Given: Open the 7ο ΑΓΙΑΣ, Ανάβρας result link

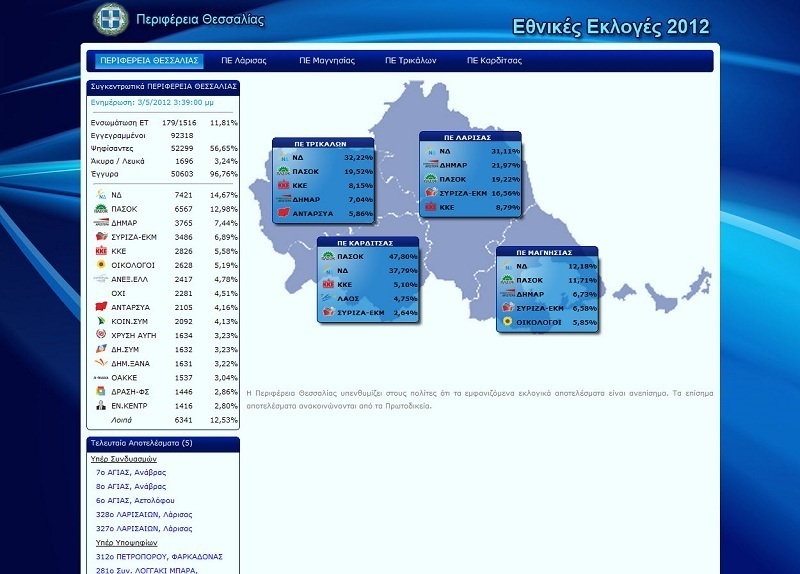Looking at the screenshot, I should click(x=131, y=472).
